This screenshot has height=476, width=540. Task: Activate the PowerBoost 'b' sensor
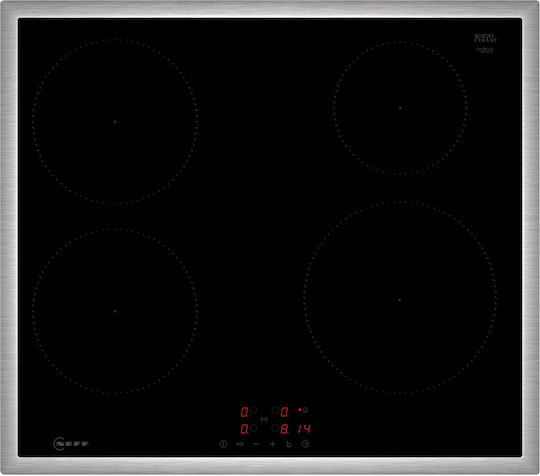pyautogui.click(x=289, y=444)
